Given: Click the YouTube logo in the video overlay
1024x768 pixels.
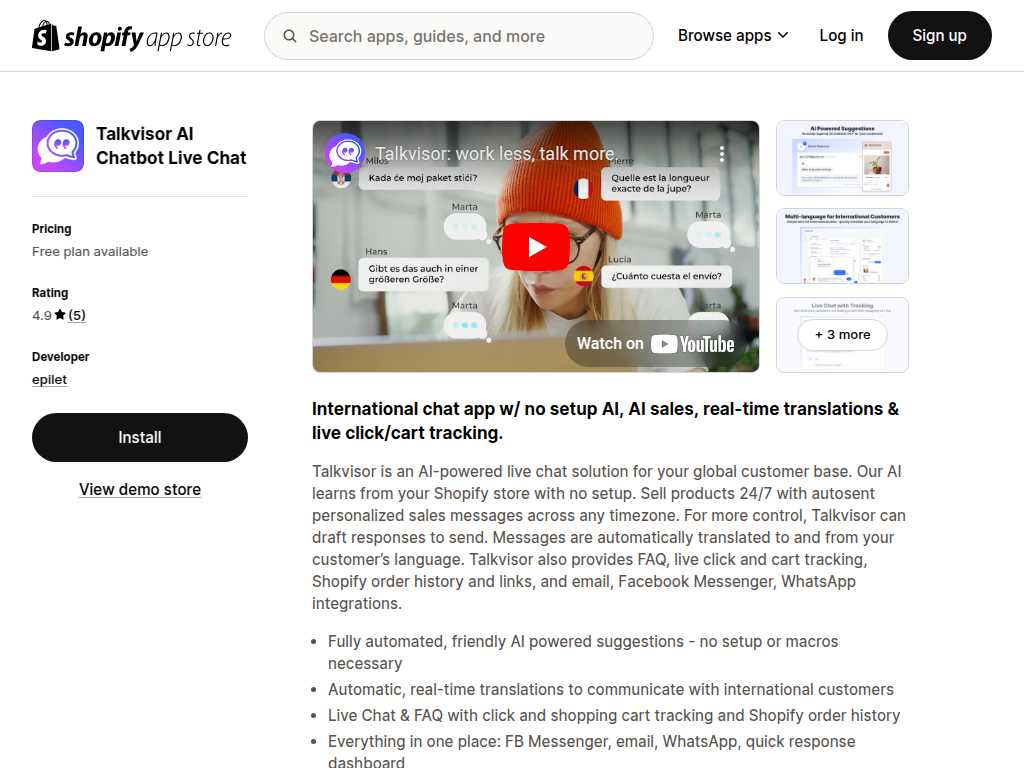Looking at the screenshot, I should (693, 344).
